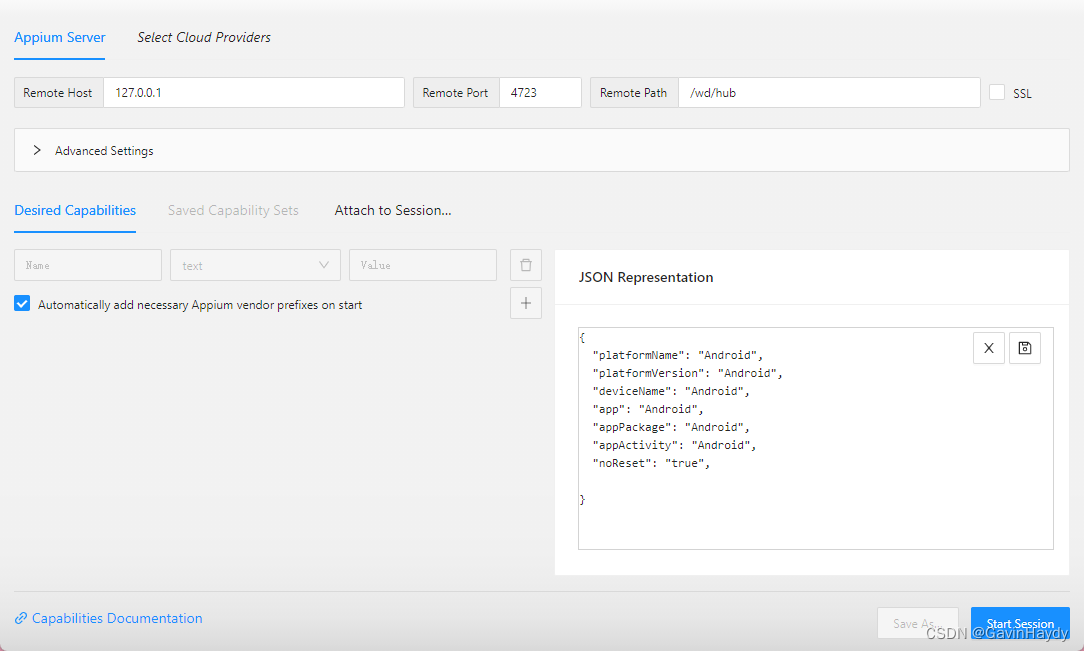The height and width of the screenshot is (651, 1084).
Task: Open Capabilities Documentation link icon
Action: 21,618
